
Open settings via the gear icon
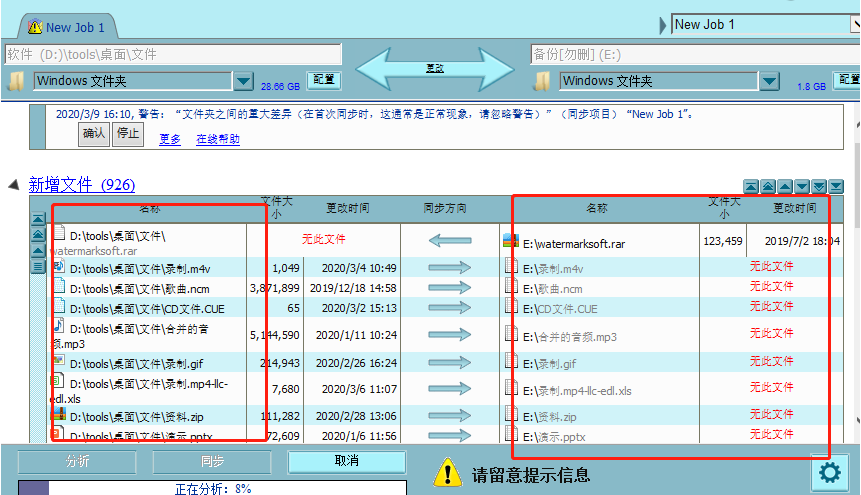pyautogui.click(x=829, y=472)
